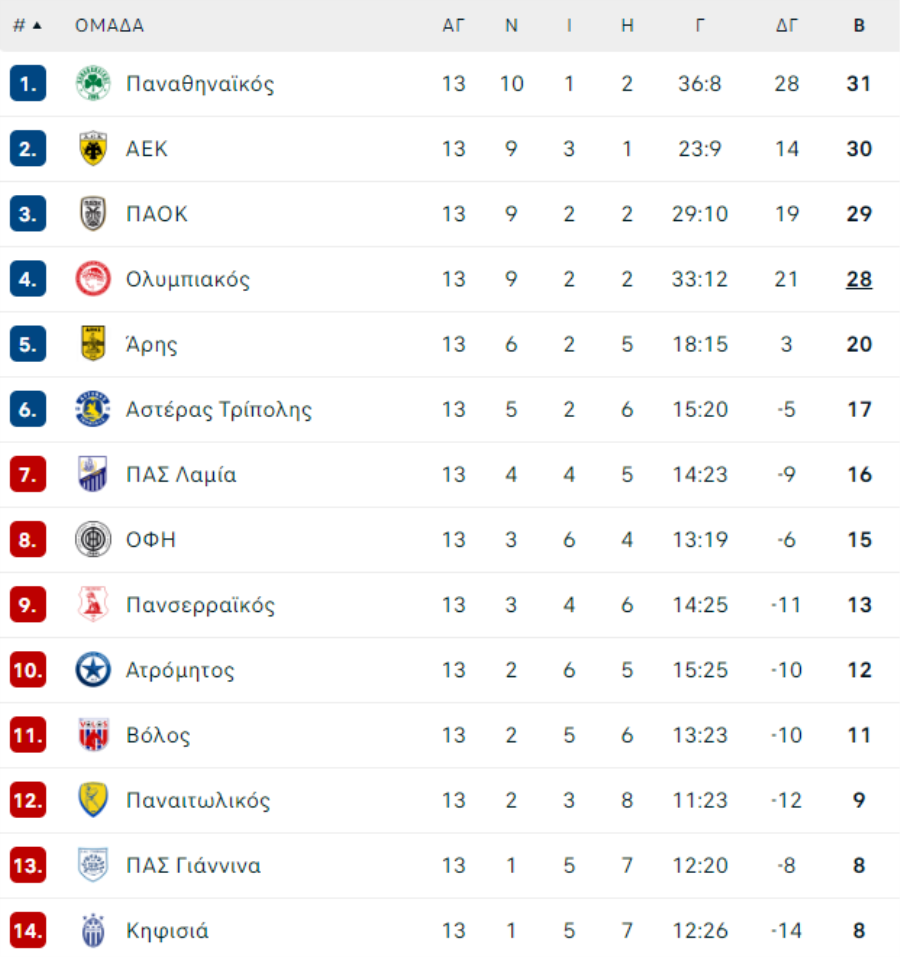Click the Παναθηναϊκός club crest icon

(x=93, y=84)
